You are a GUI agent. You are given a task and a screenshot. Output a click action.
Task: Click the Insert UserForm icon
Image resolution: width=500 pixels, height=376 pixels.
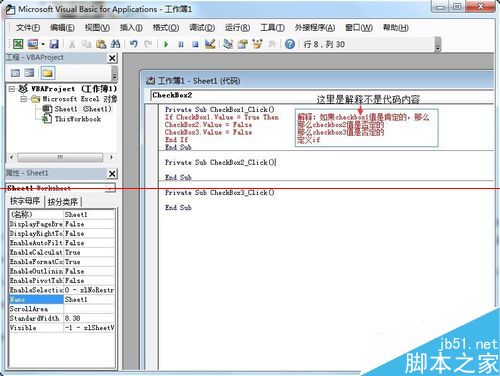[33, 44]
